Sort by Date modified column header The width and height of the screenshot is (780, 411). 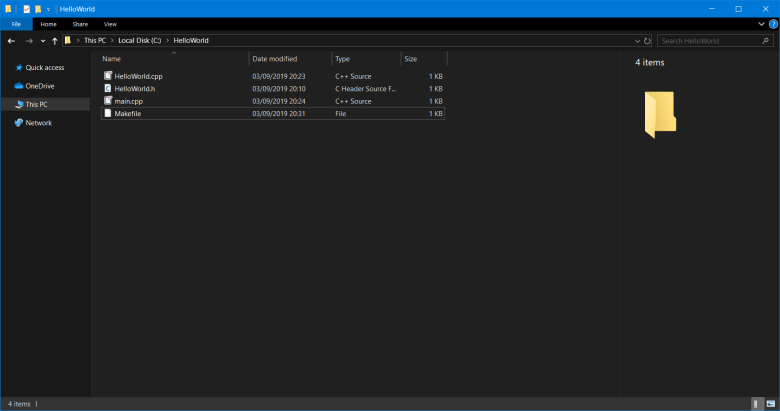tap(290, 59)
